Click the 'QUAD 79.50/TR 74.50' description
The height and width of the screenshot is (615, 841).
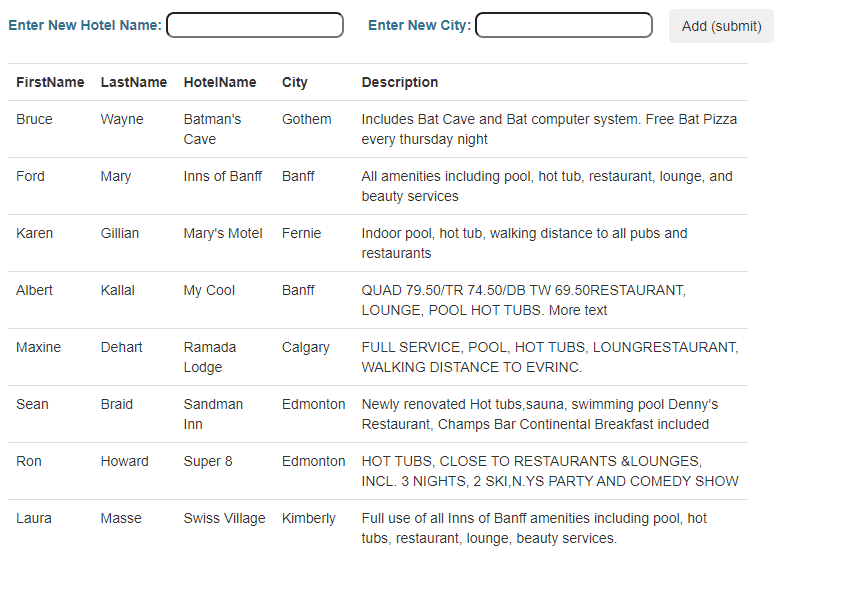[523, 300]
